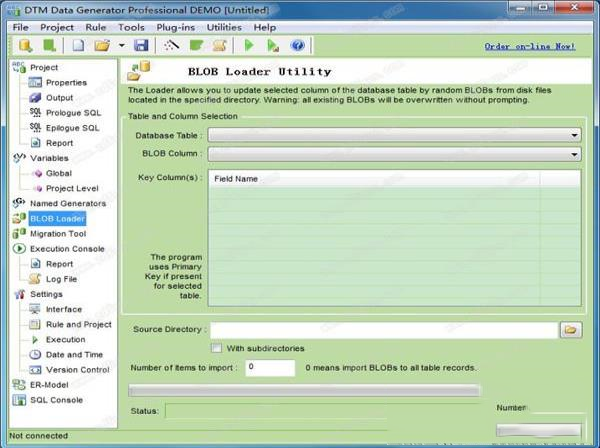Open Log File item
The height and width of the screenshot is (448, 600).
[x=61, y=279]
